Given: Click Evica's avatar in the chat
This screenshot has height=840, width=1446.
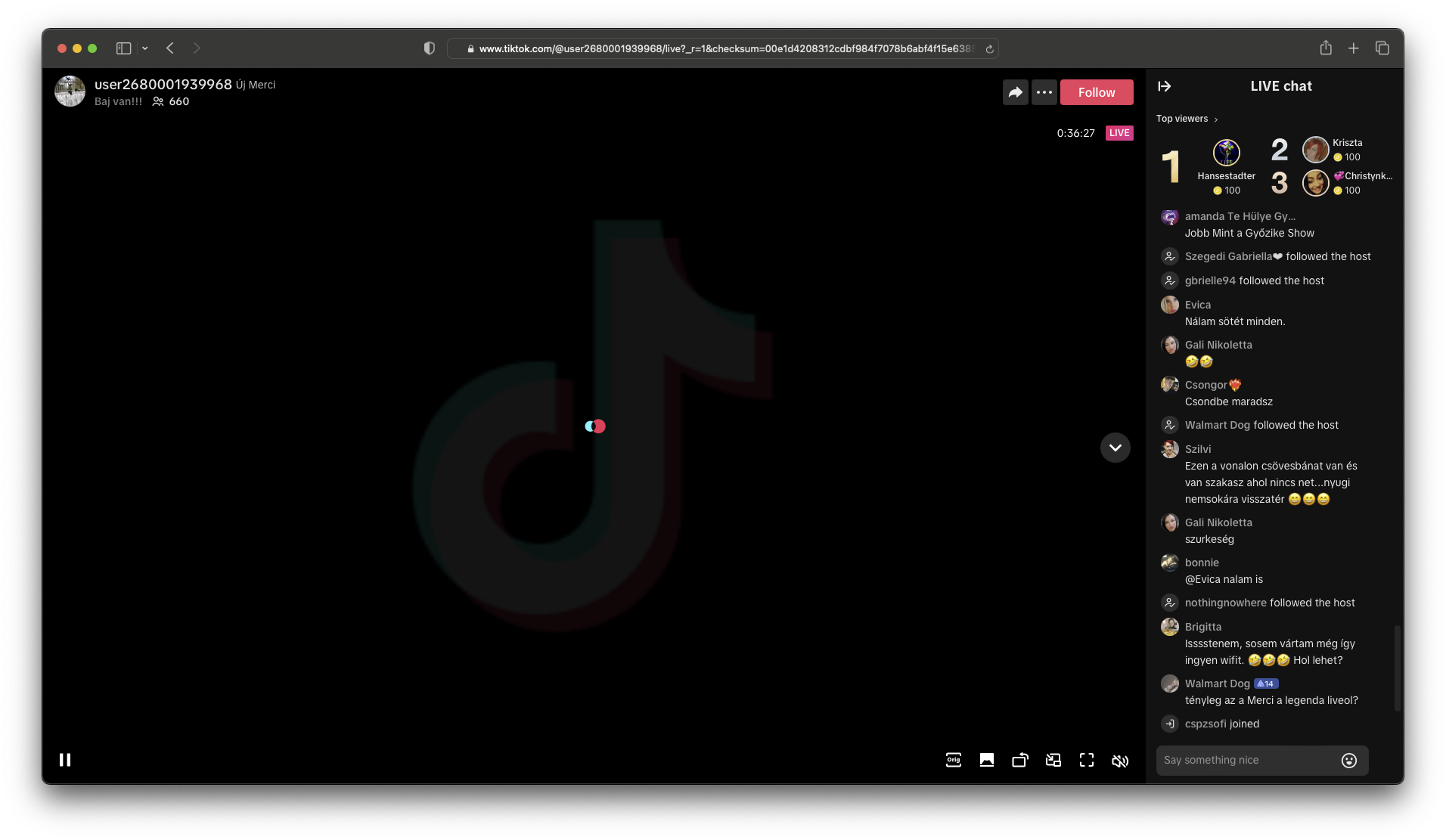Looking at the screenshot, I should pos(1170,305).
